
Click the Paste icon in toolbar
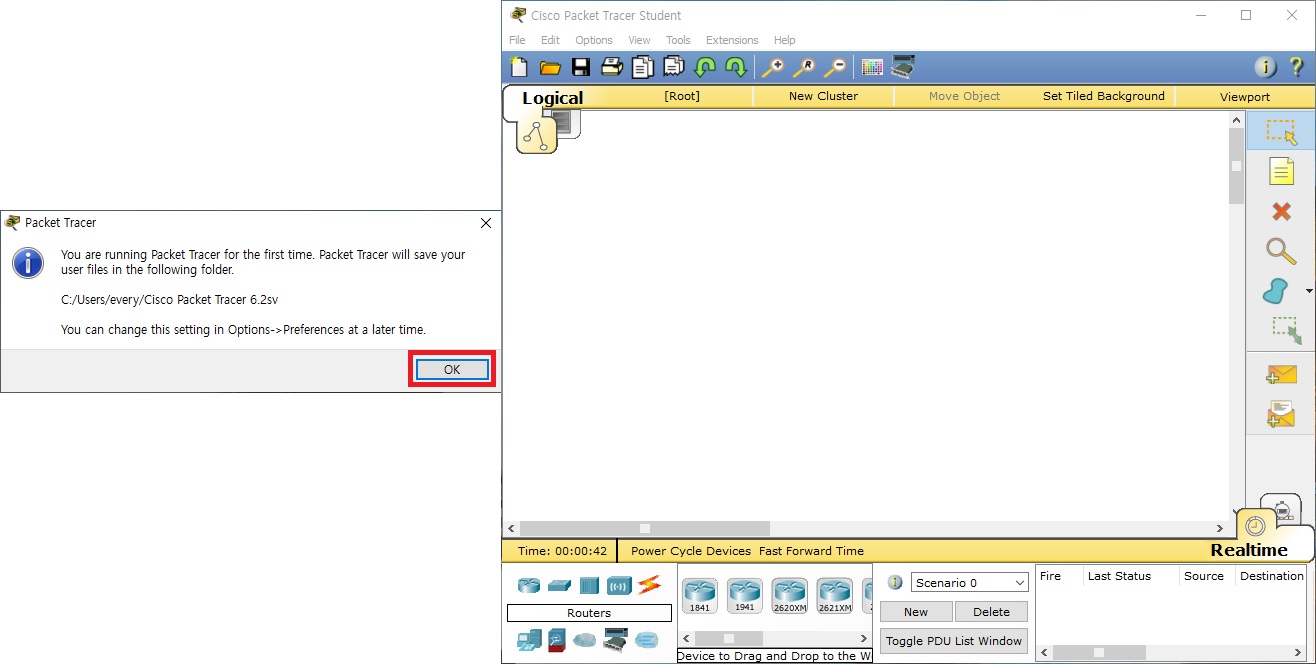pyautogui.click(x=674, y=67)
